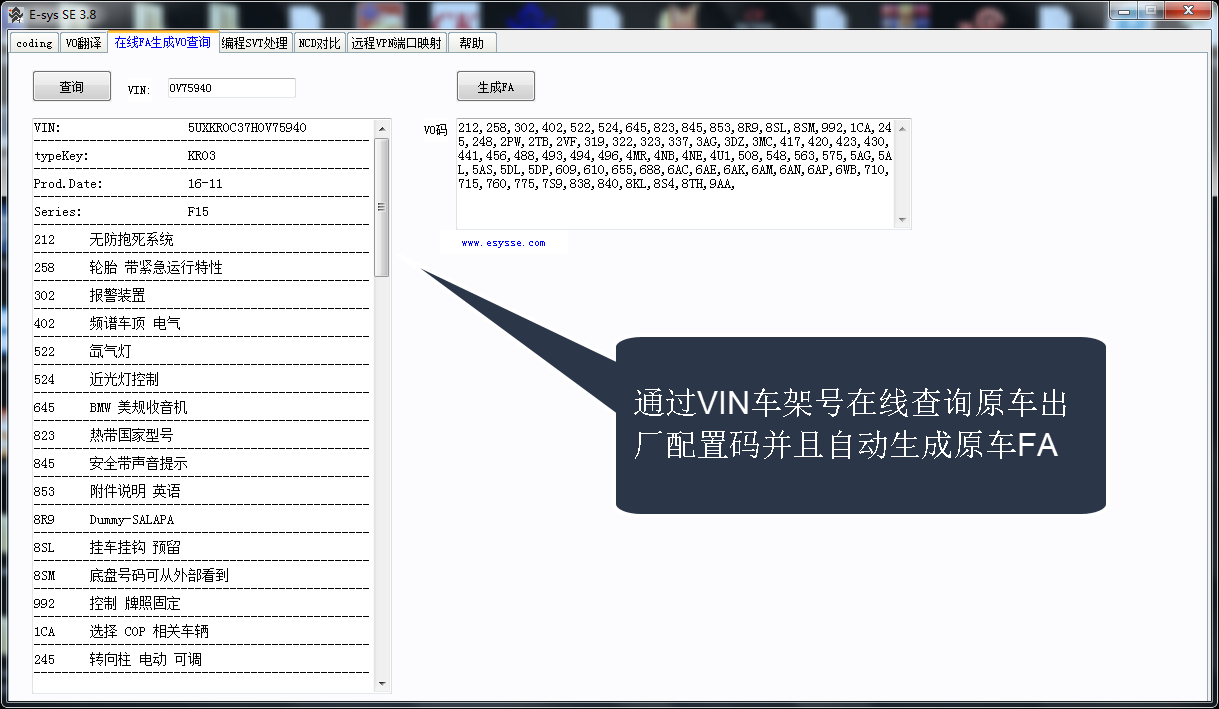This screenshot has height=709, width=1219.
Task: Switch to the NCD对比 tab
Action: tap(319, 43)
